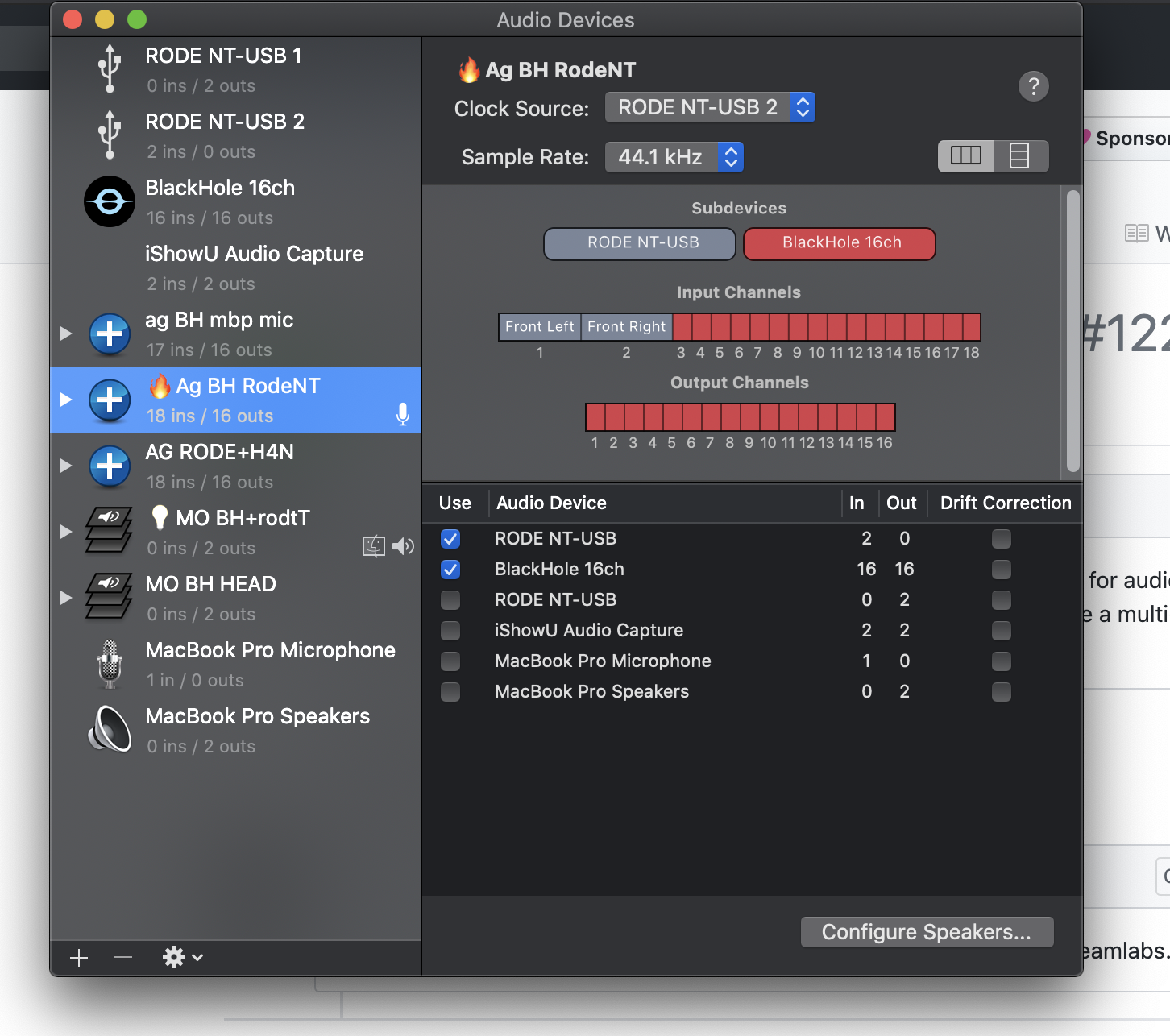Click the iShowU Audio Capture table row name
This screenshot has height=1036, width=1170.
[x=589, y=631]
